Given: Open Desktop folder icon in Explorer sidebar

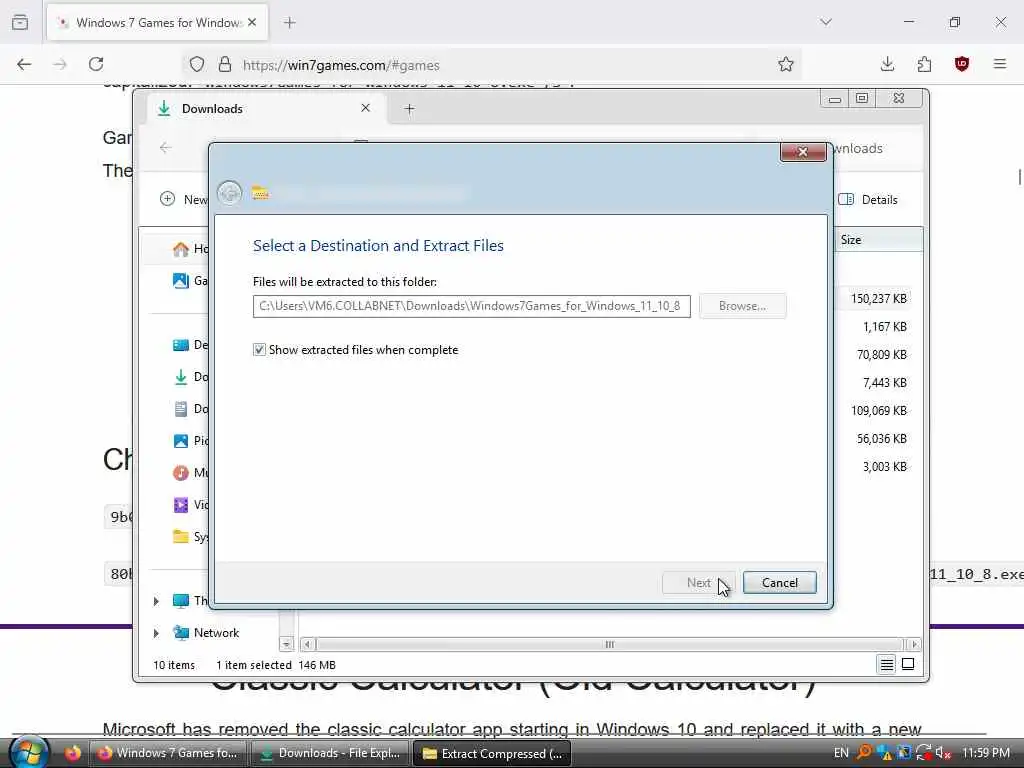Looking at the screenshot, I should [181, 345].
